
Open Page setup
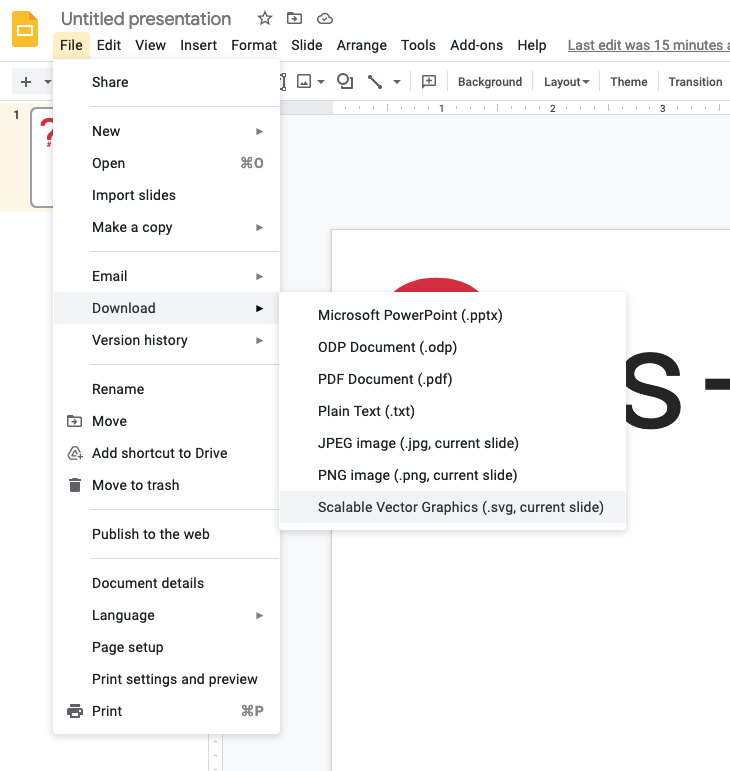(x=167, y=647)
